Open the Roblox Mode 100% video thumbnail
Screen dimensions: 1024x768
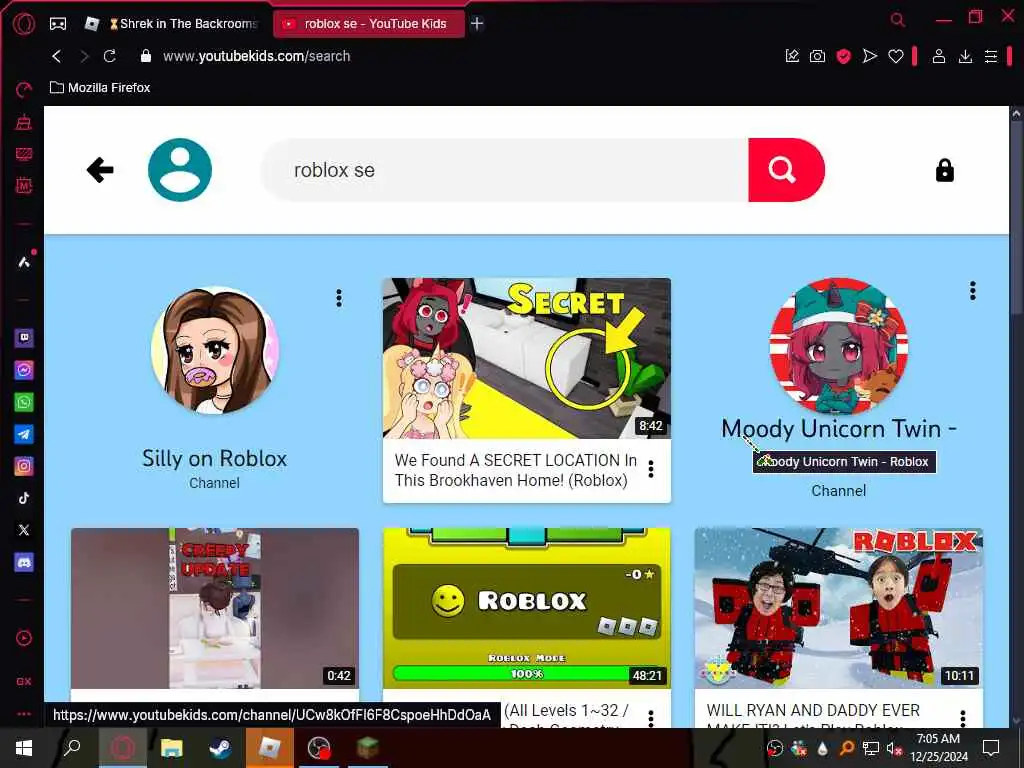point(526,608)
